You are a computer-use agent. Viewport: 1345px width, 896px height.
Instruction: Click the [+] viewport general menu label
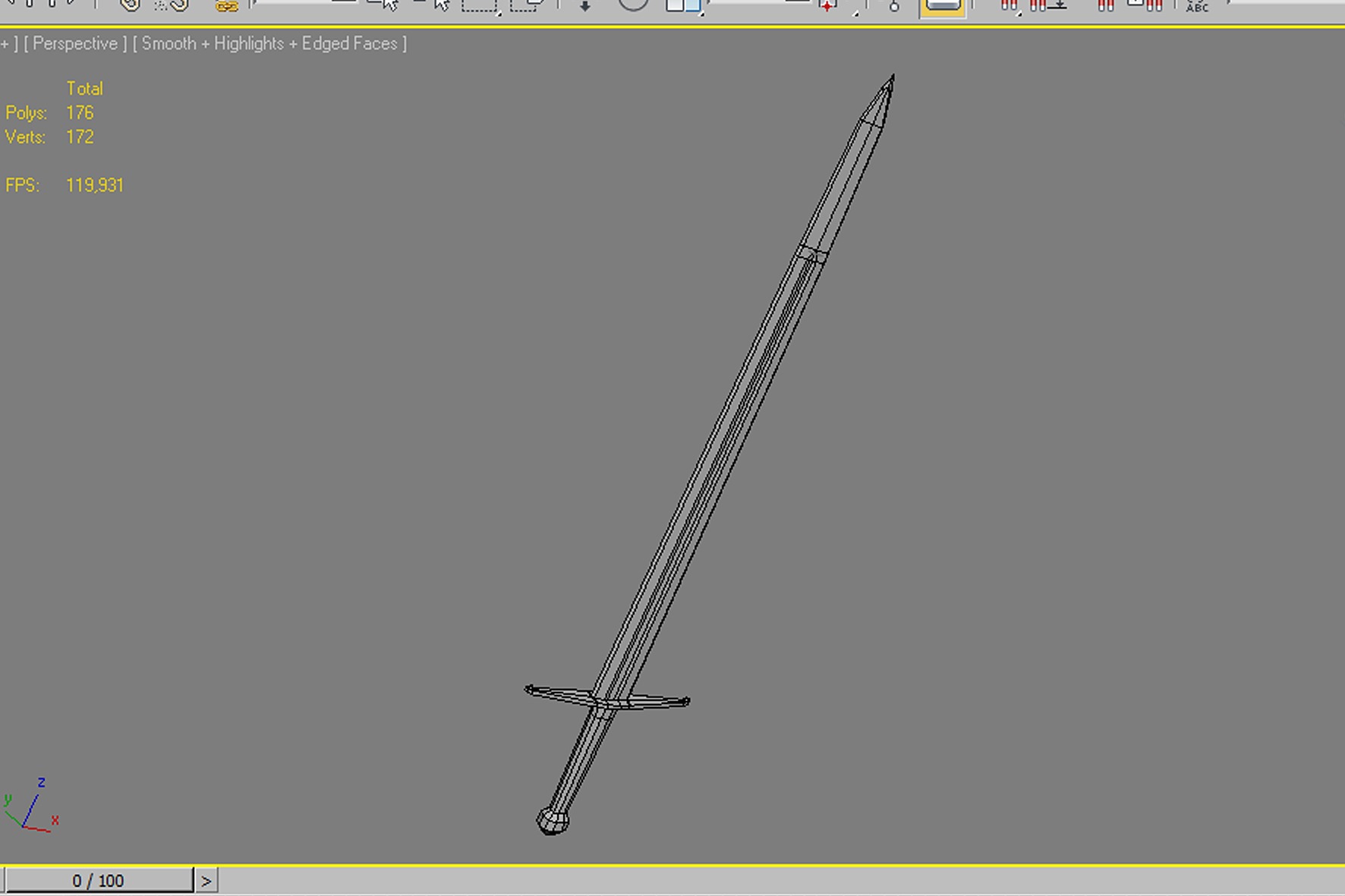pyautogui.click(x=7, y=44)
